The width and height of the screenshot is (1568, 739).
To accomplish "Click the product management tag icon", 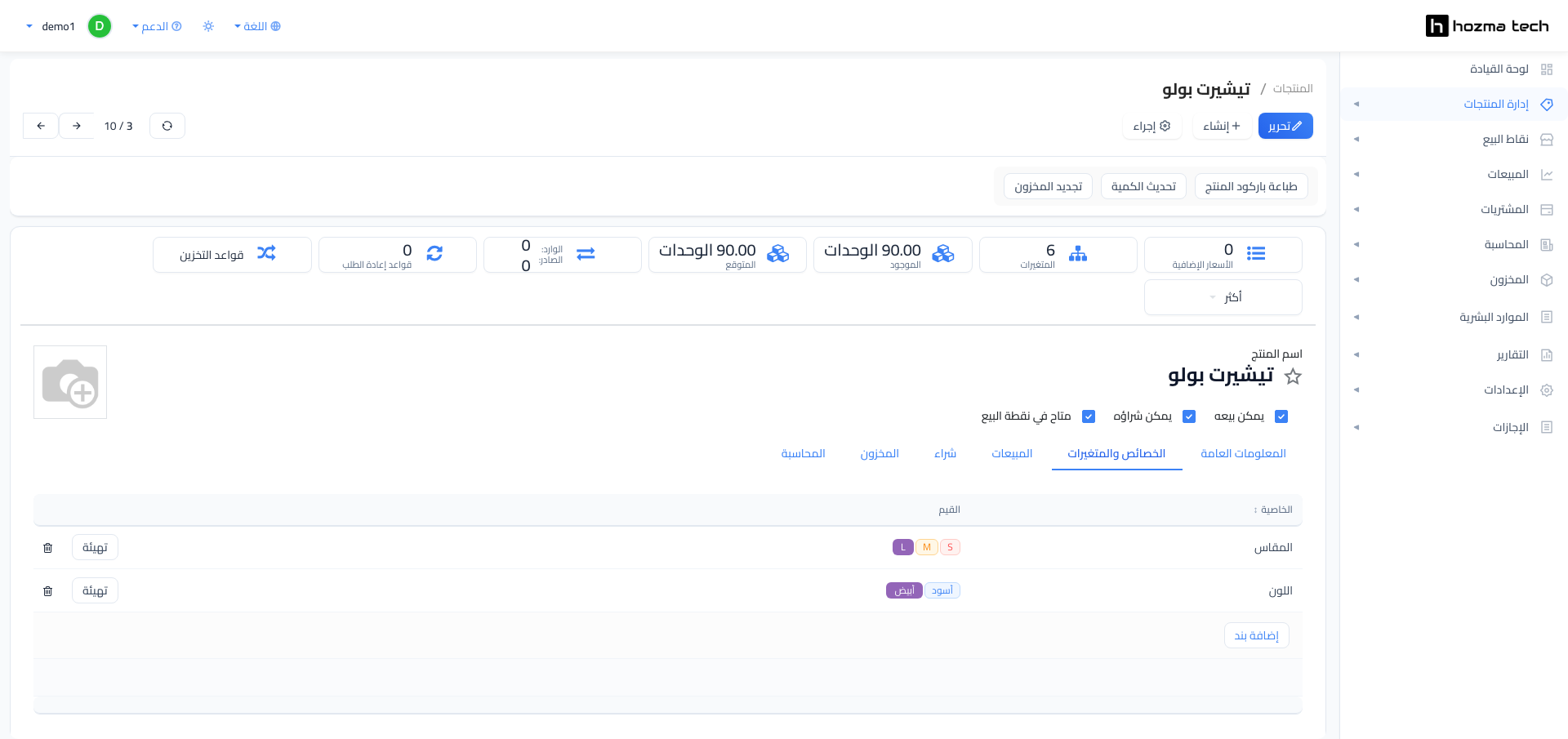I will pyautogui.click(x=1546, y=105).
